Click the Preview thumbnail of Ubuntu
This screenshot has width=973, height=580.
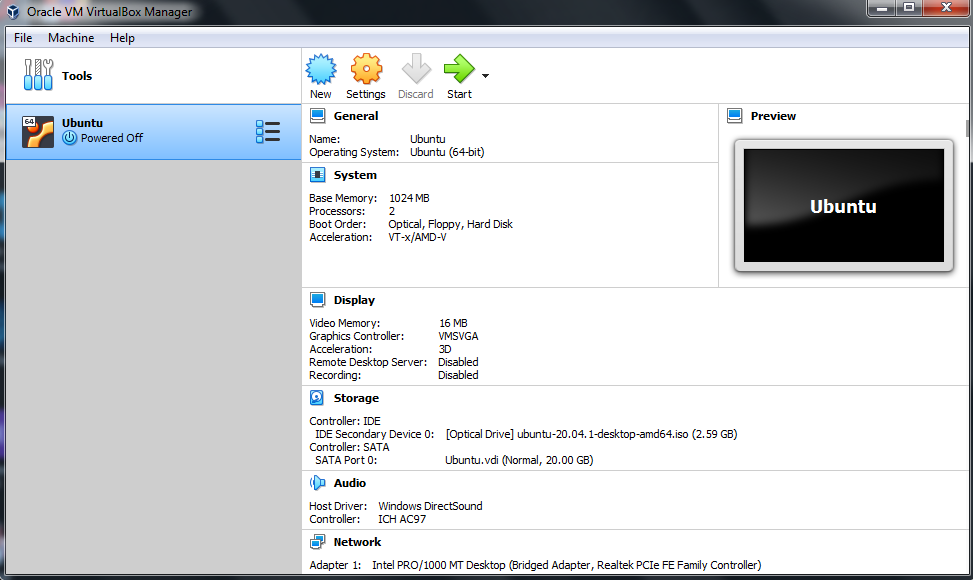(842, 206)
